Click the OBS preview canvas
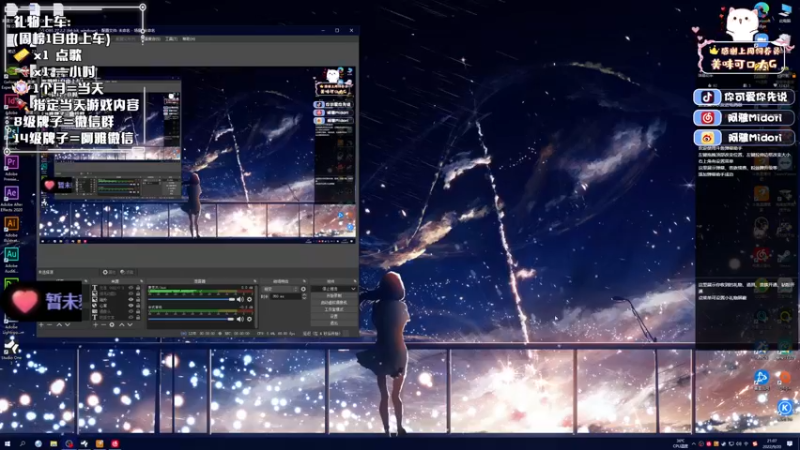This screenshot has height=450, width=800. coord(197,155)
